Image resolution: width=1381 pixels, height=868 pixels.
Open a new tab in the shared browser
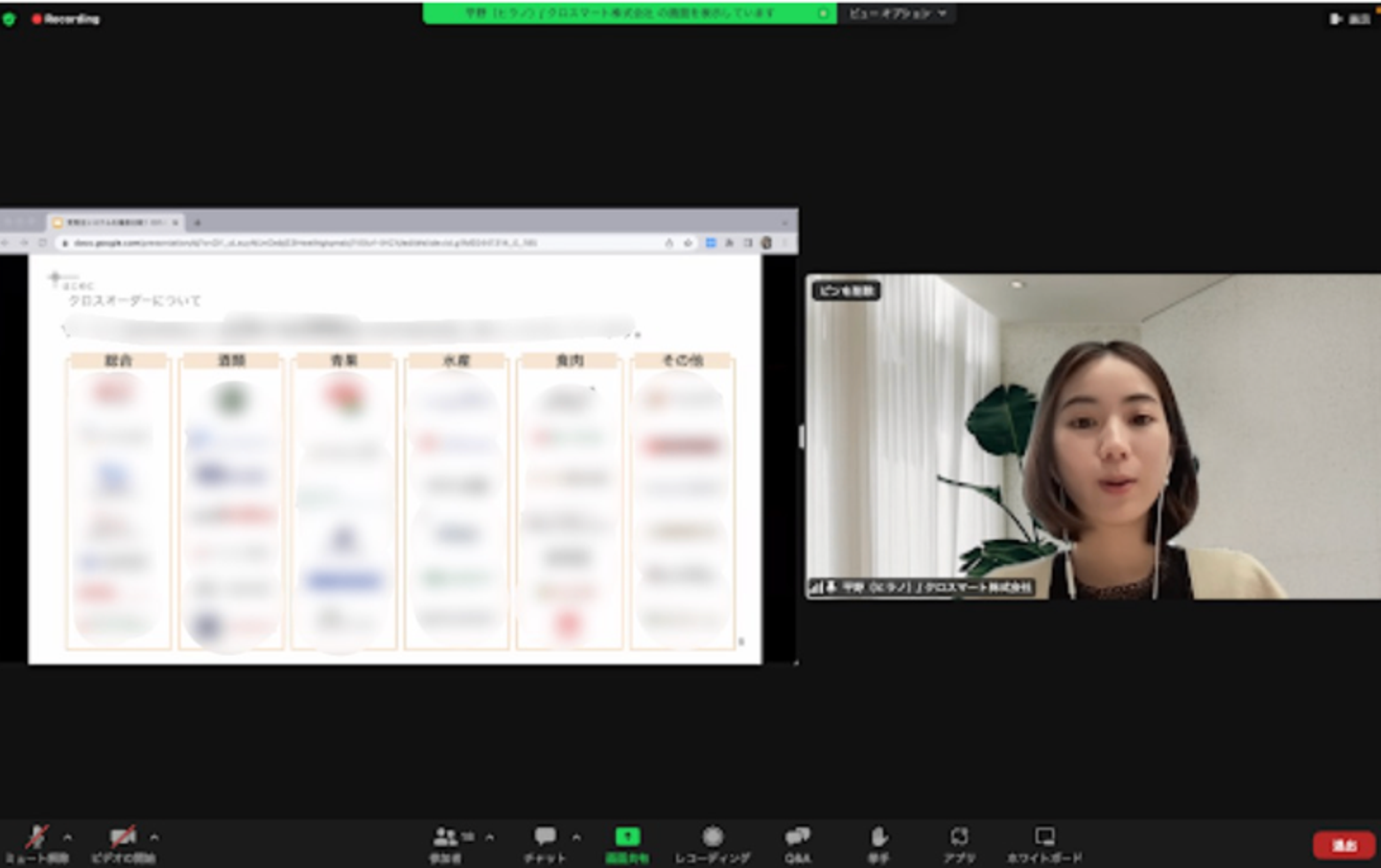pos(197,223)
